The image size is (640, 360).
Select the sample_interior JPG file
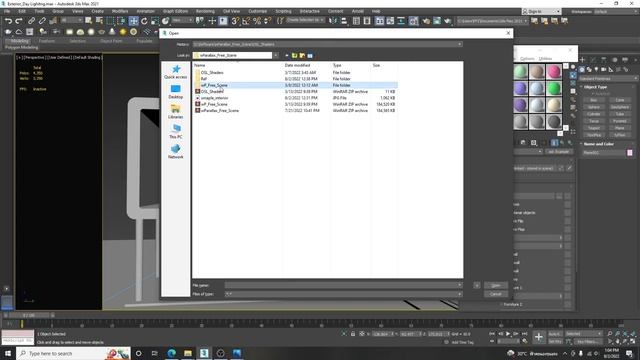pyautogui.click(x=214, y=98)
